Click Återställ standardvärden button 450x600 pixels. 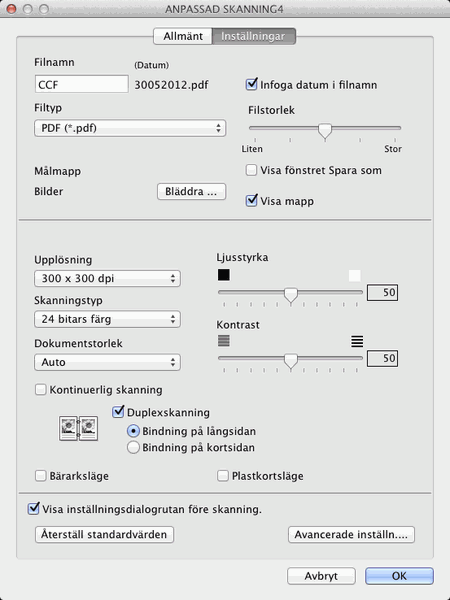click(104, 534)
